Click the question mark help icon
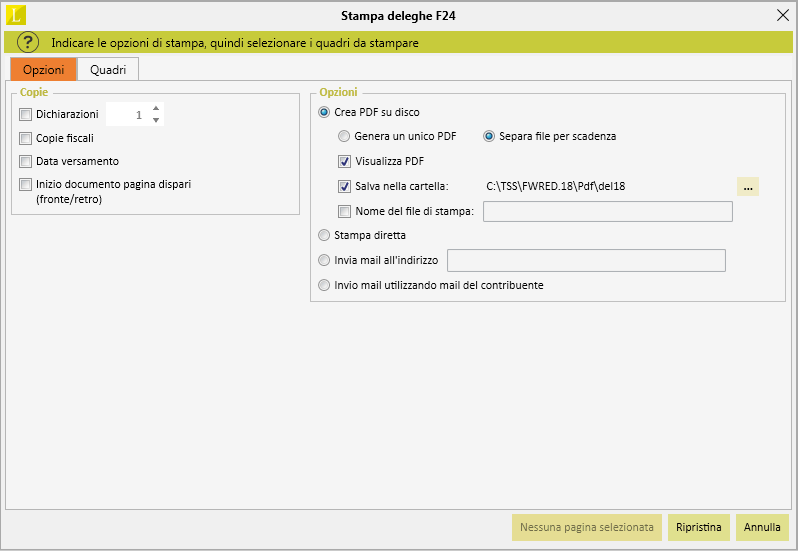This screenshot has width=798, height=552. coord(28,42)
